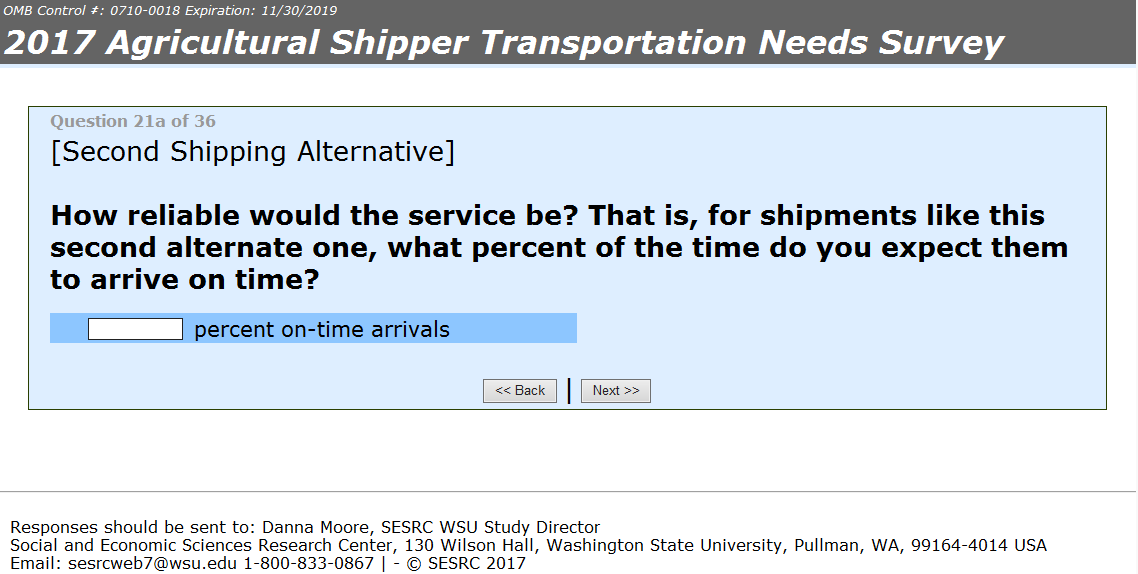Image resolution: width=1138 pixels, height=574 pixels.
Task: Focus the percent on-time arrivals input box
Action: pyautogui.click(x=135, y=329)
